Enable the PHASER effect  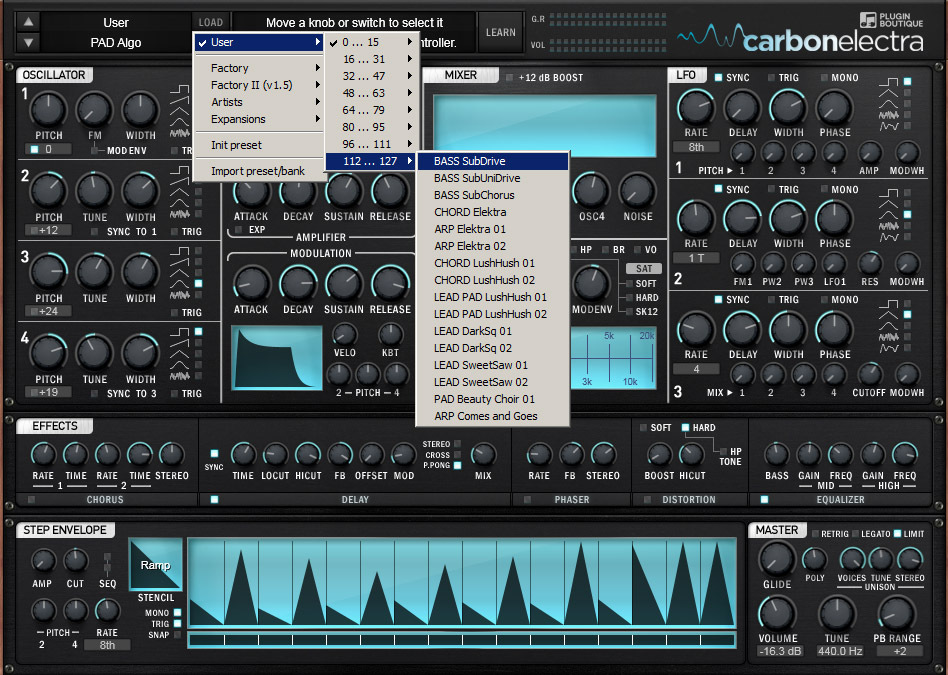point(527,500)
